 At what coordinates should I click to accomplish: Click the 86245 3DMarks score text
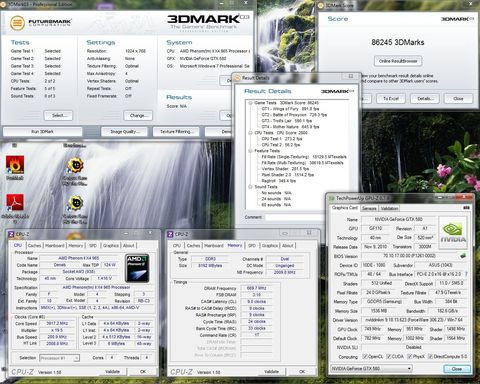coord(398,42)
